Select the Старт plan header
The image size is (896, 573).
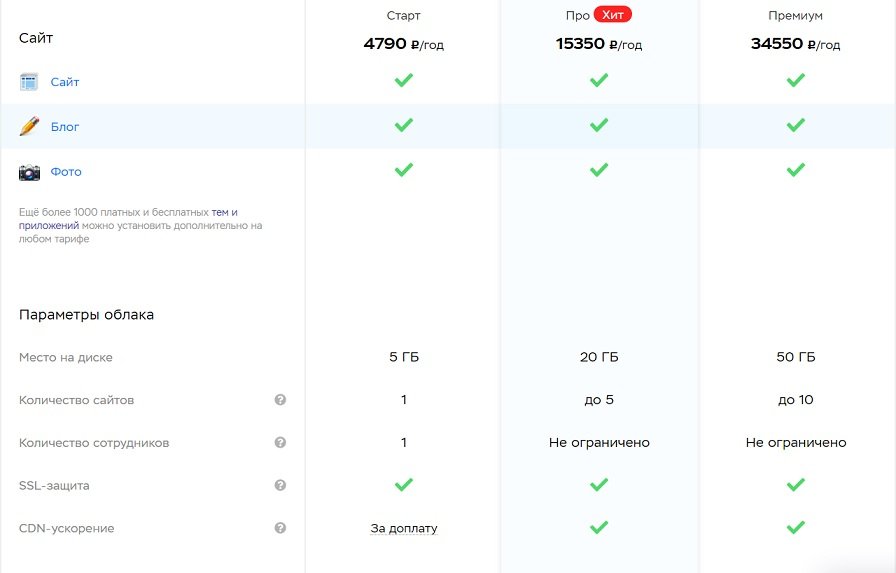[x=403, y=15]
